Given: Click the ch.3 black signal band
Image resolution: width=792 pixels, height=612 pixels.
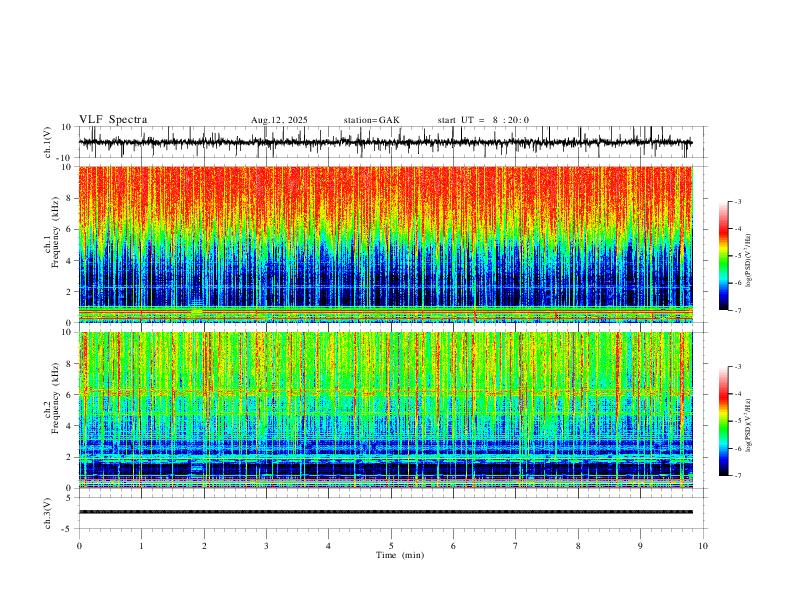Looking at the screenshot, I should [385, 512].
